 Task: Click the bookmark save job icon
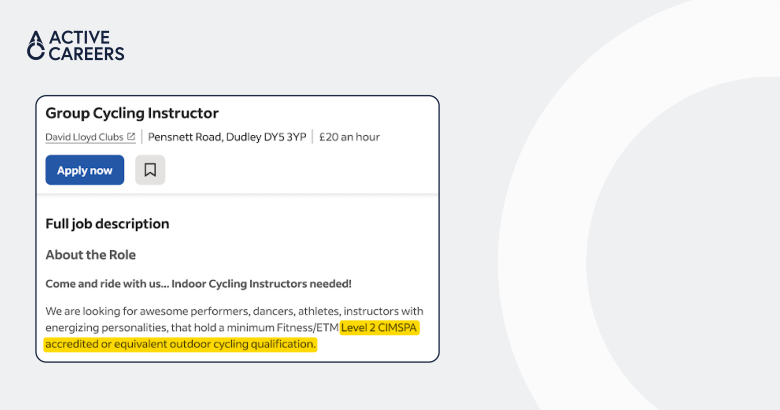150,170
